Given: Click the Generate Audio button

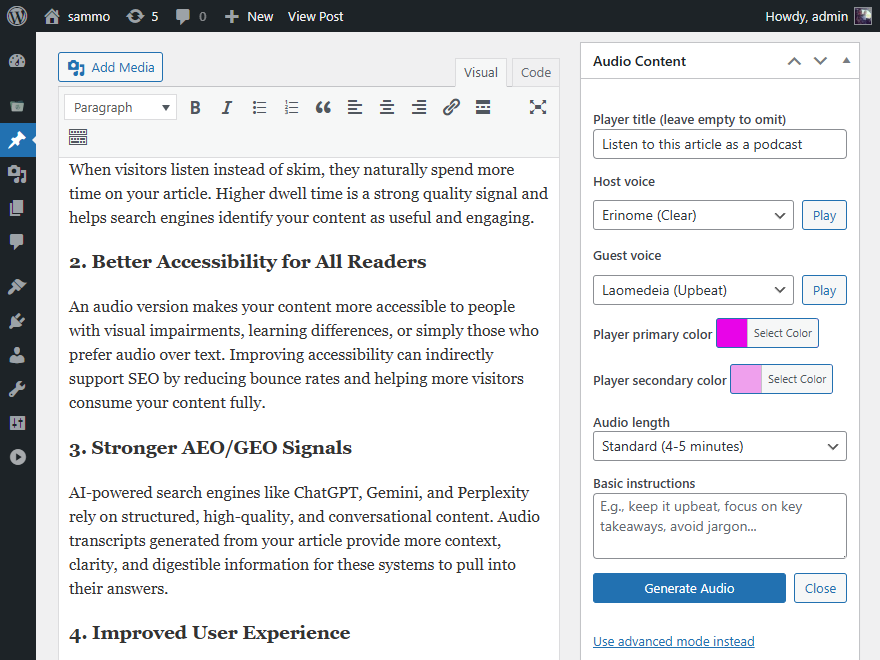Looking at the screenshot, I should coord(689,588).
